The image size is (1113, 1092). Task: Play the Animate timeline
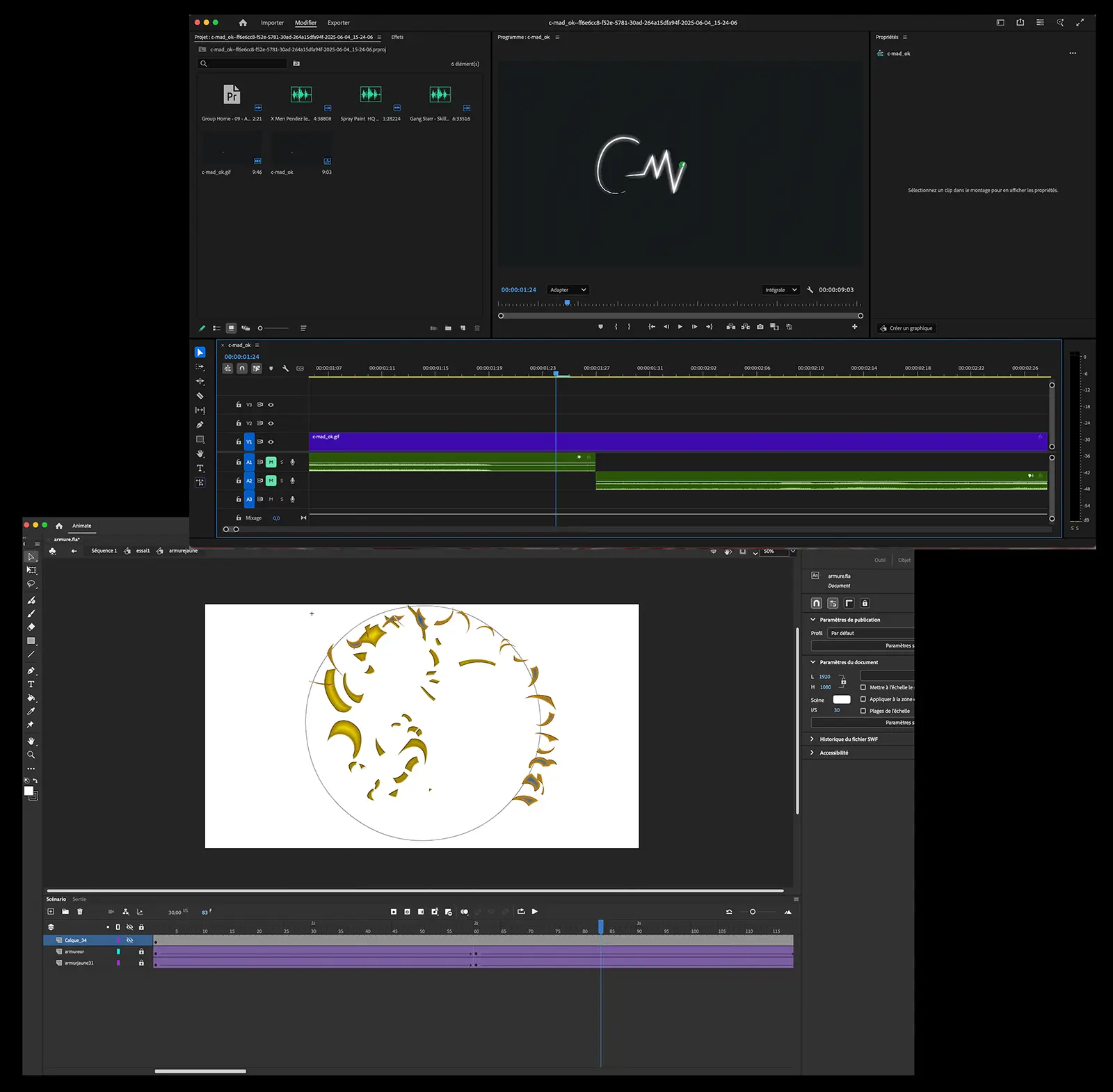535,912
